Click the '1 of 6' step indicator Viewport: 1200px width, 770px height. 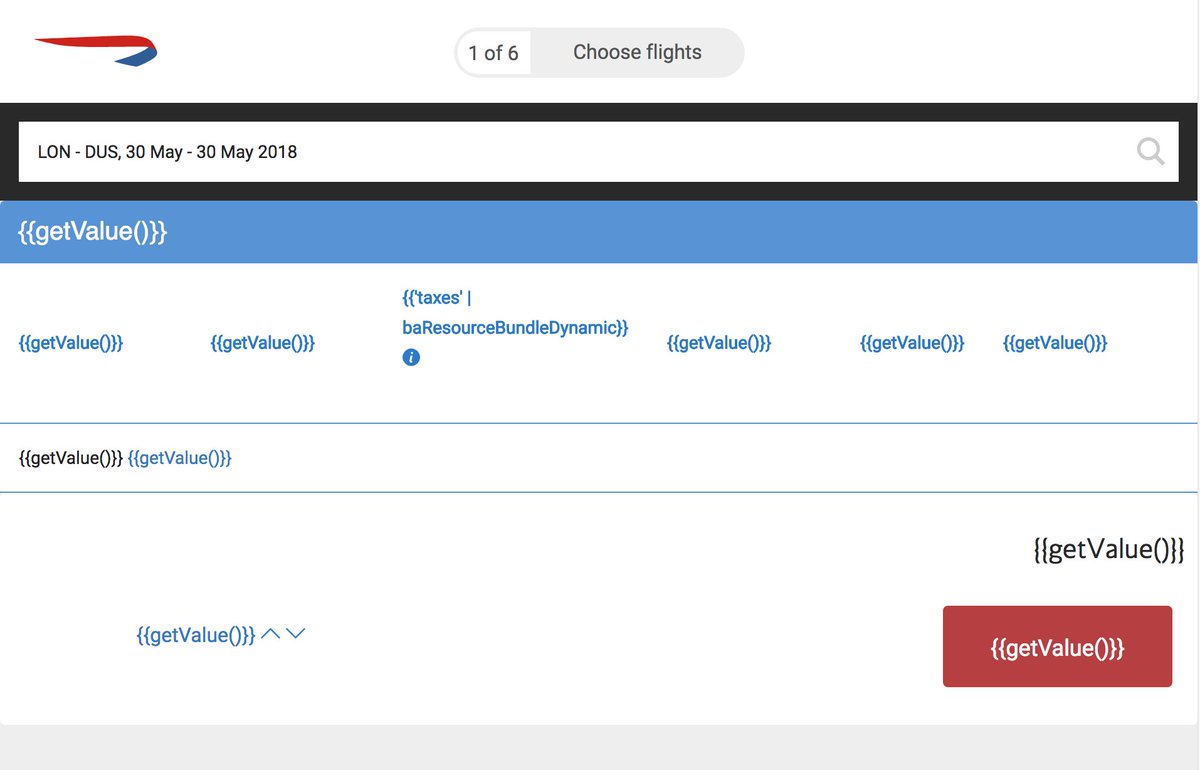494,53
